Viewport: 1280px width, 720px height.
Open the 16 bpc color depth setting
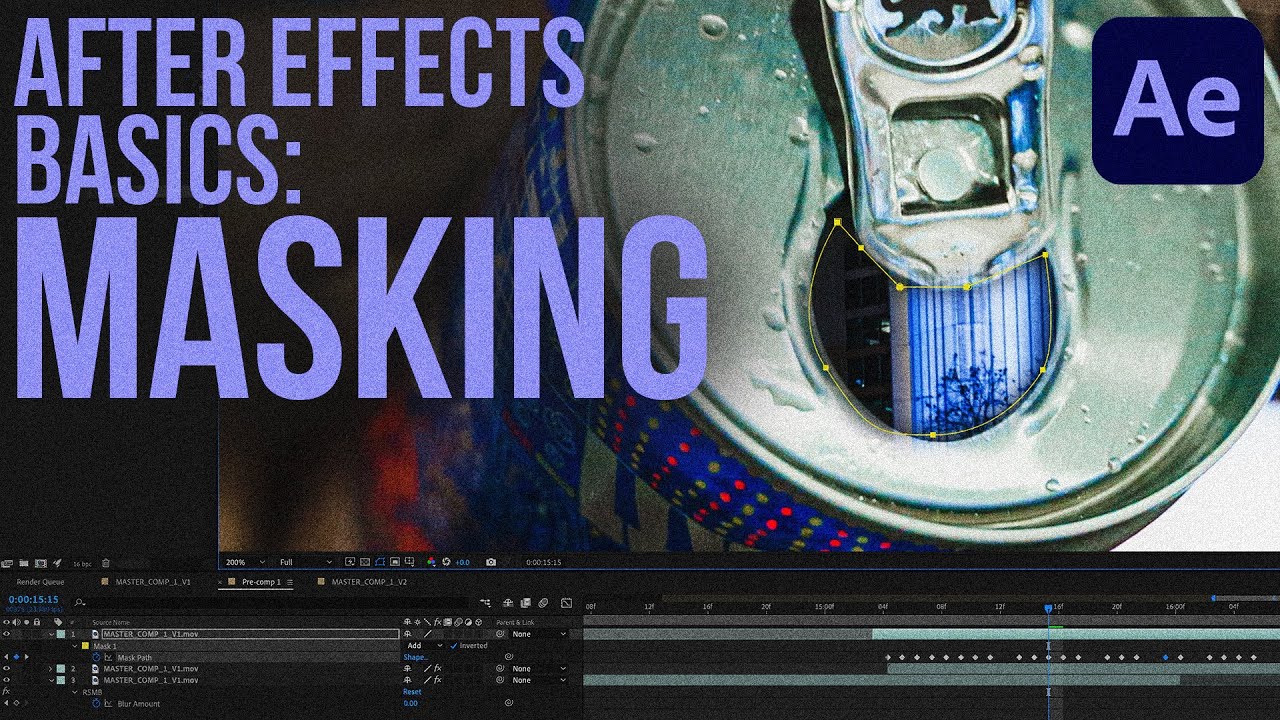pyautogui.click(x=82, y=564)
